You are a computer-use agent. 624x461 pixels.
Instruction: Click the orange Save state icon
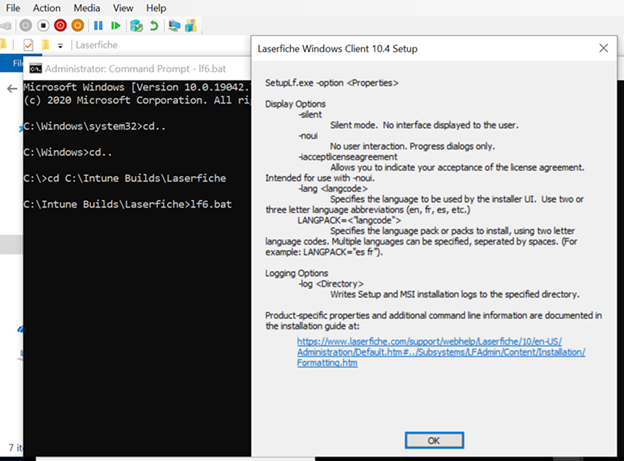[x=78, y=25]
